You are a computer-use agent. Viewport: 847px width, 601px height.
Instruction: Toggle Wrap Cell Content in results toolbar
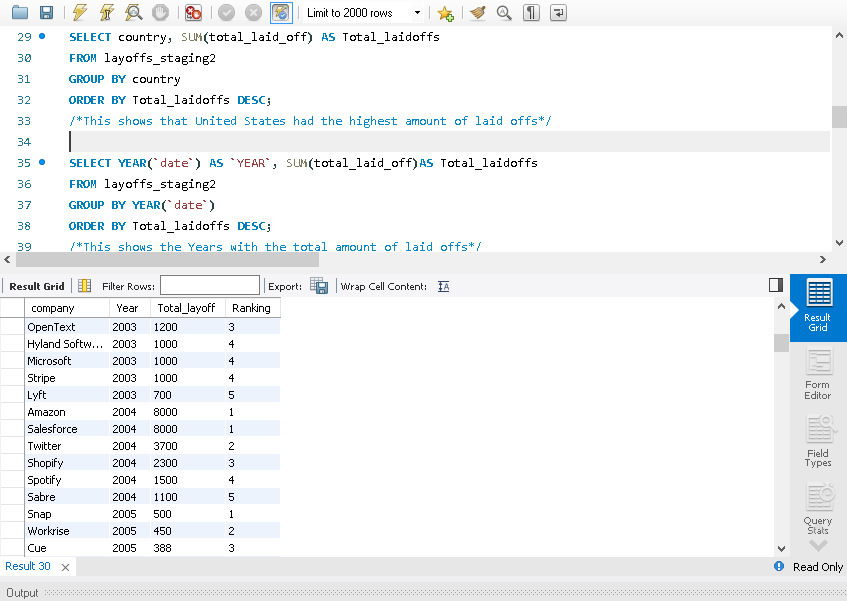point(443,286)
